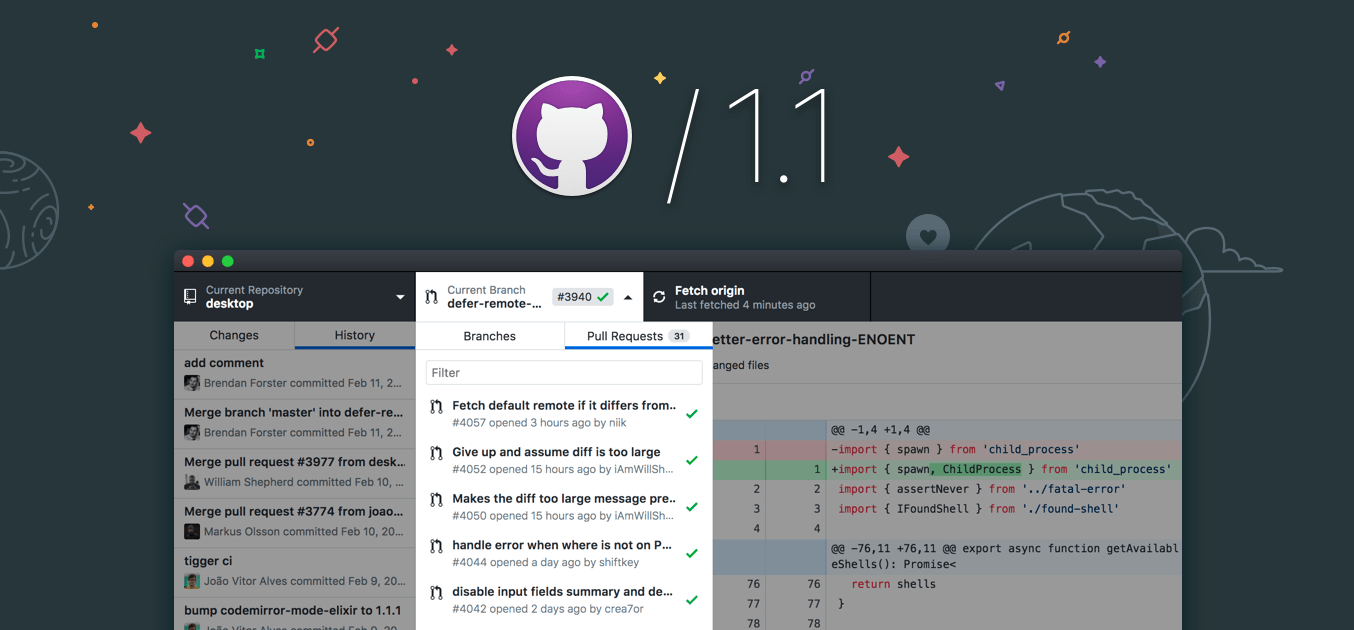Switch to the Branches tab
The height and width of the screenshot is (630, 1354).
coord(490,335)
